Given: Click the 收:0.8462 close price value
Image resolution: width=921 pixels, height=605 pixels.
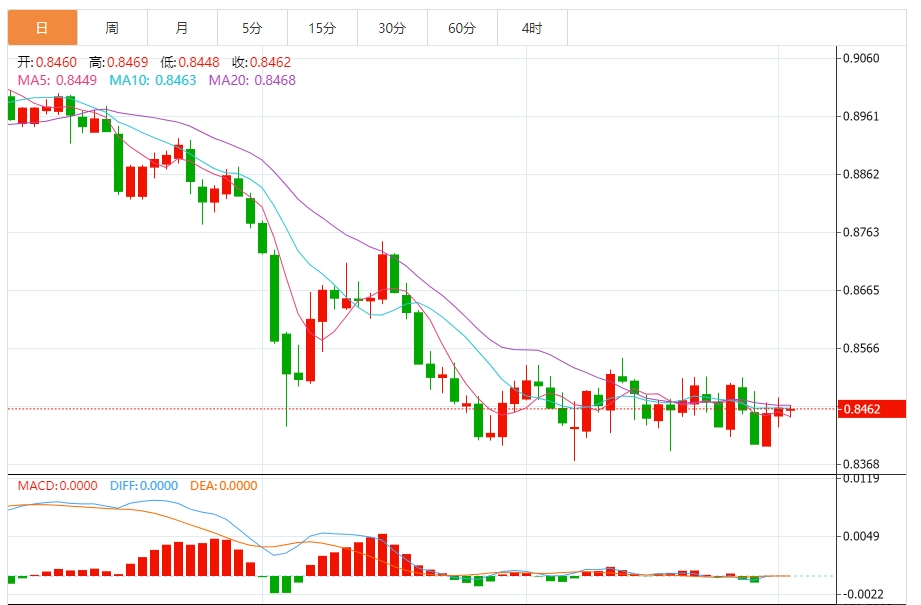Looking at the screenshot, I should tap(261, 62).
